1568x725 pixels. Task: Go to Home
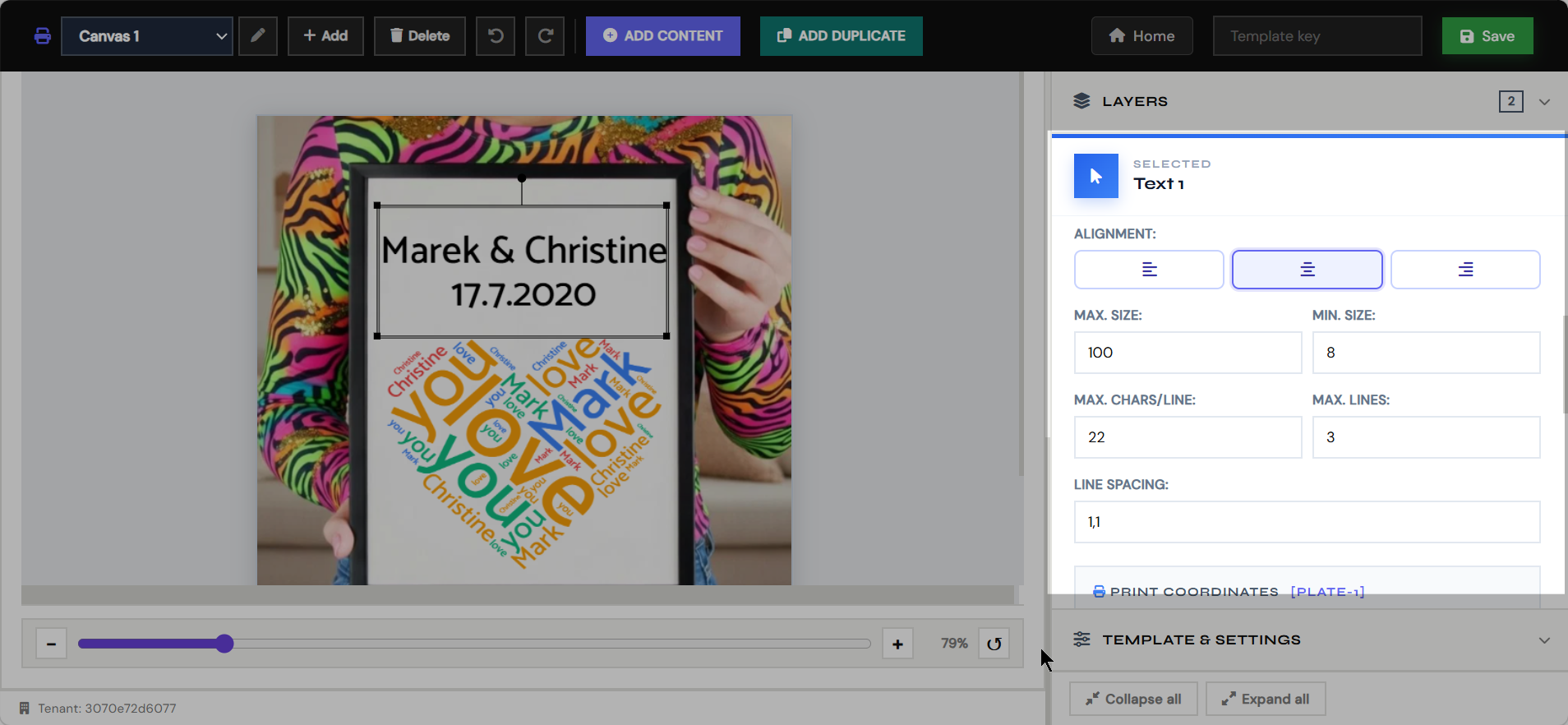1142,36
